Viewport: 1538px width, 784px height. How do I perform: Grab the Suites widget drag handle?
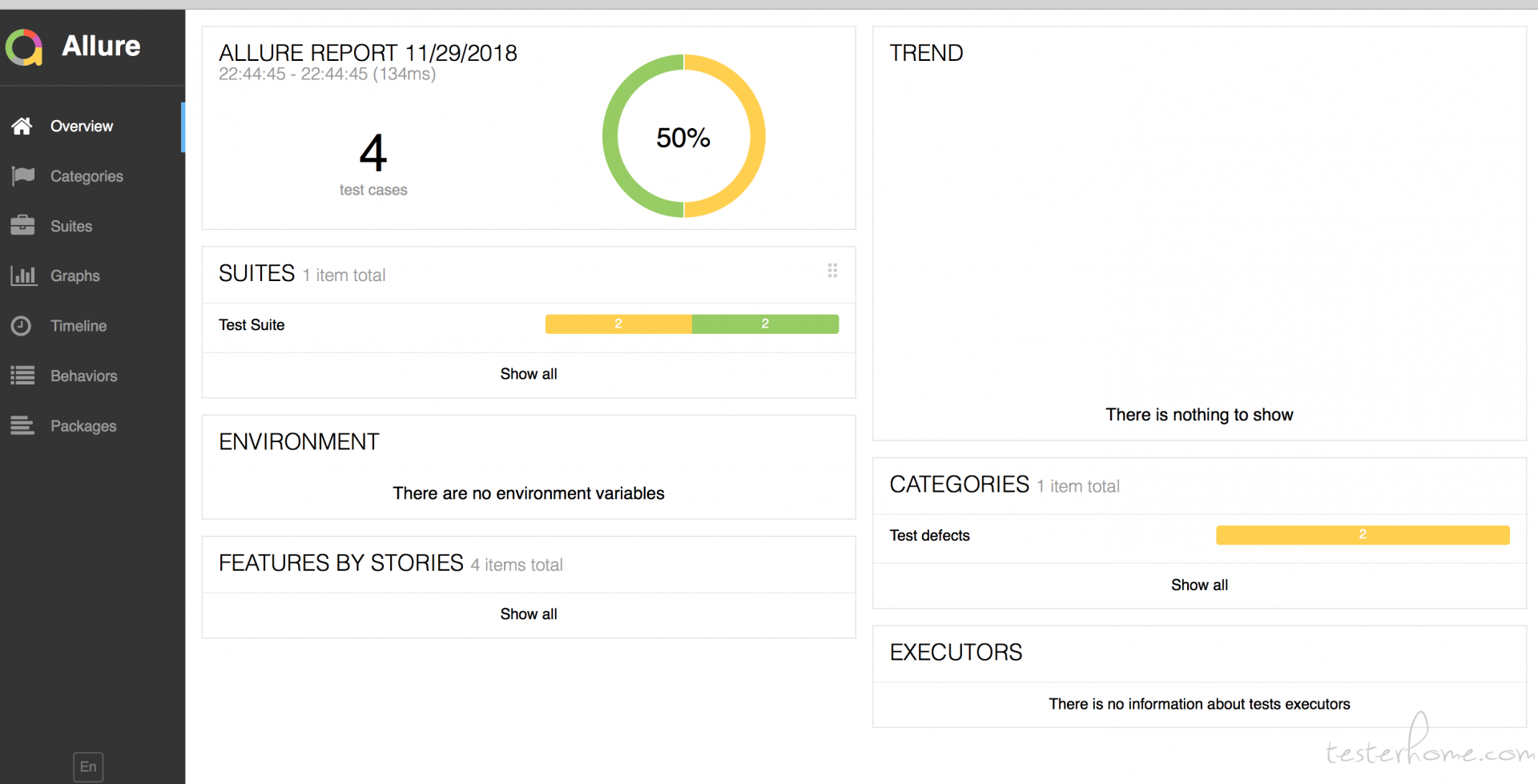point(832,271)
